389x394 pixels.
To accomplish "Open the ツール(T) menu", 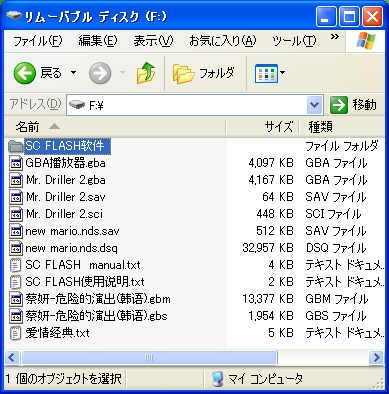I will pos(294,41).
